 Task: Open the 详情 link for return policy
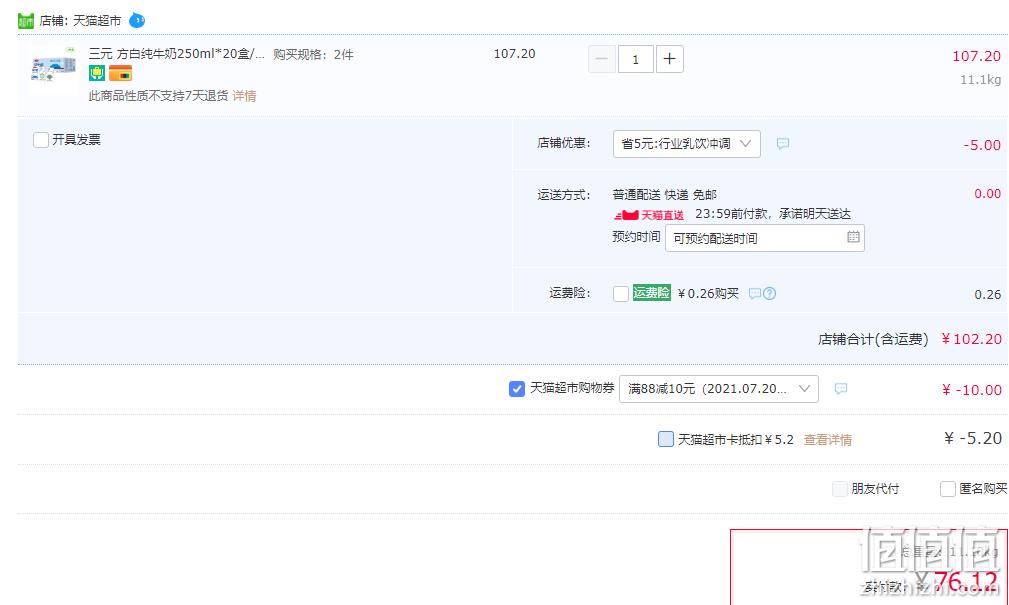(244, 96)
